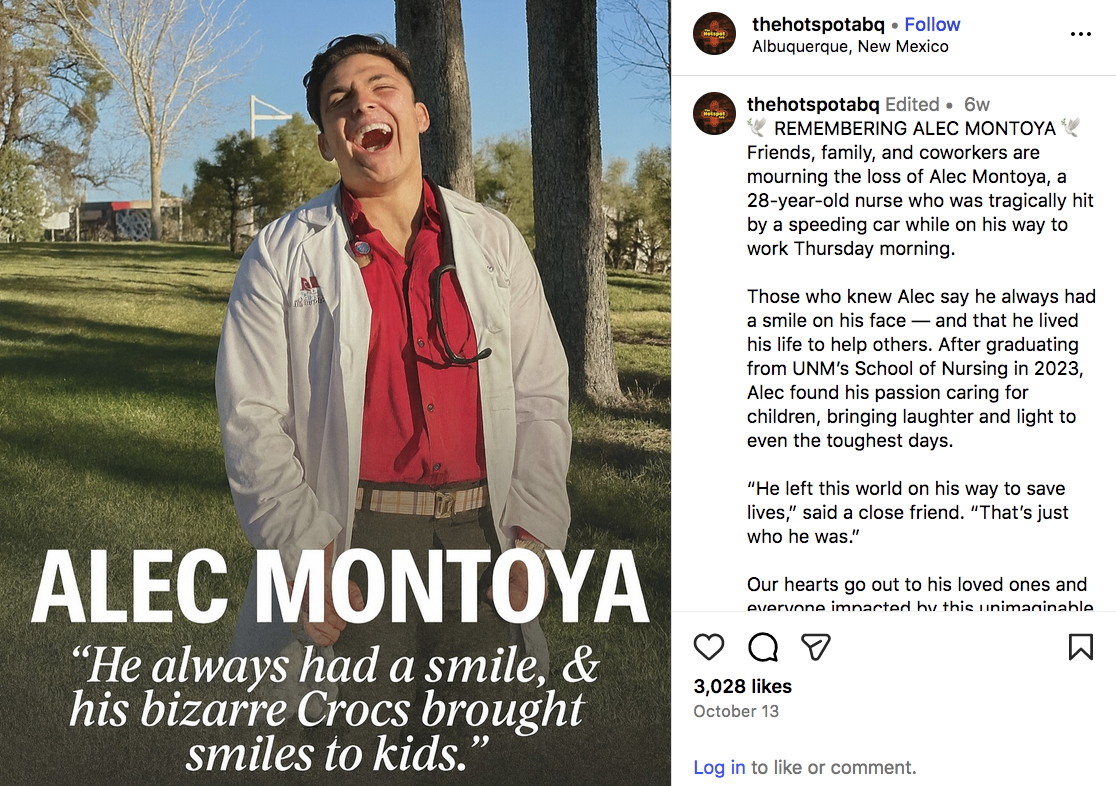View who liked via 3,028 likes
1116x786 pixels.
(x=742, y=686)
